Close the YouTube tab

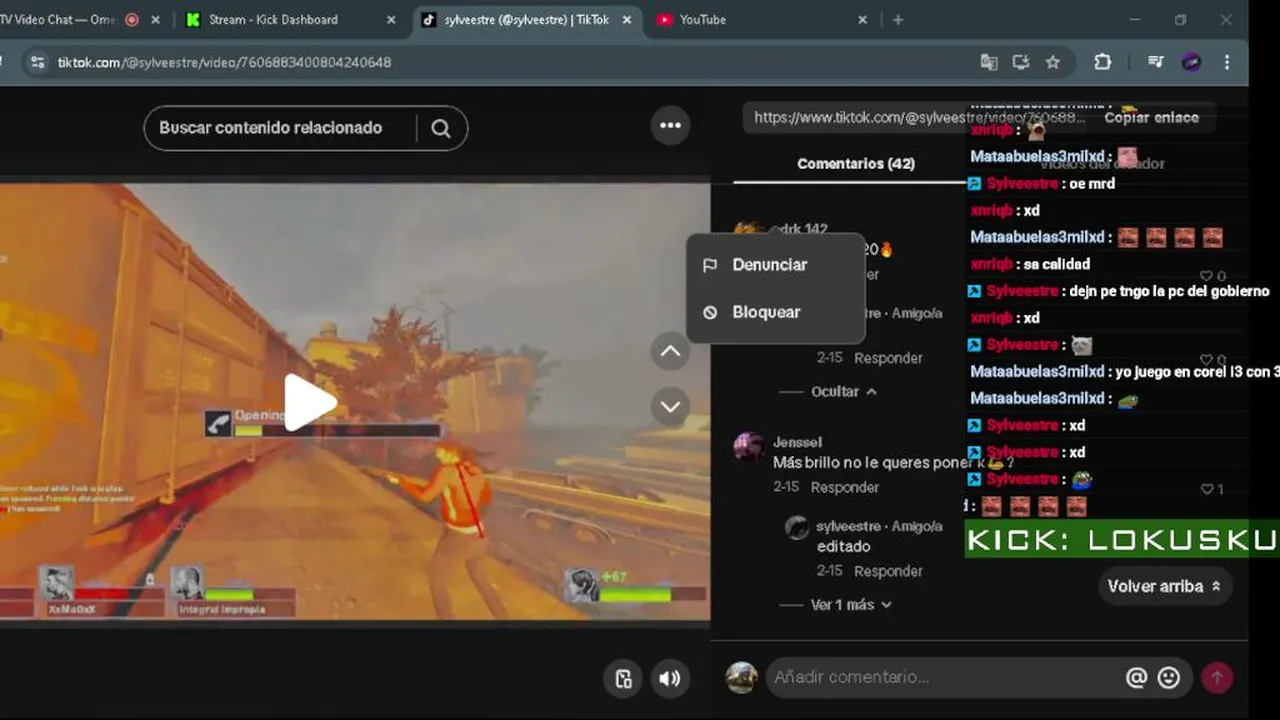(862, 20)
